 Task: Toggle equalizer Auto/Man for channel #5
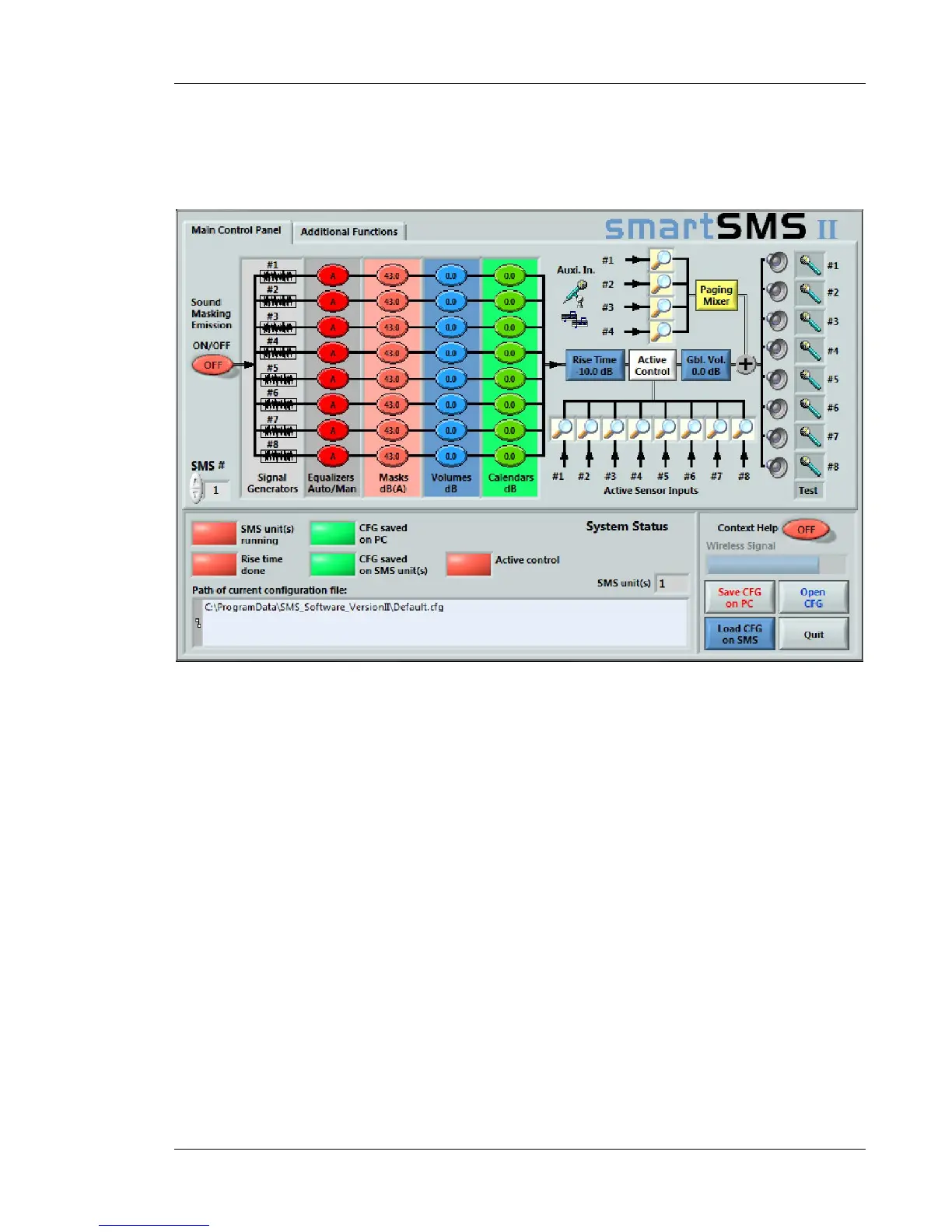[x=333, y=379]
